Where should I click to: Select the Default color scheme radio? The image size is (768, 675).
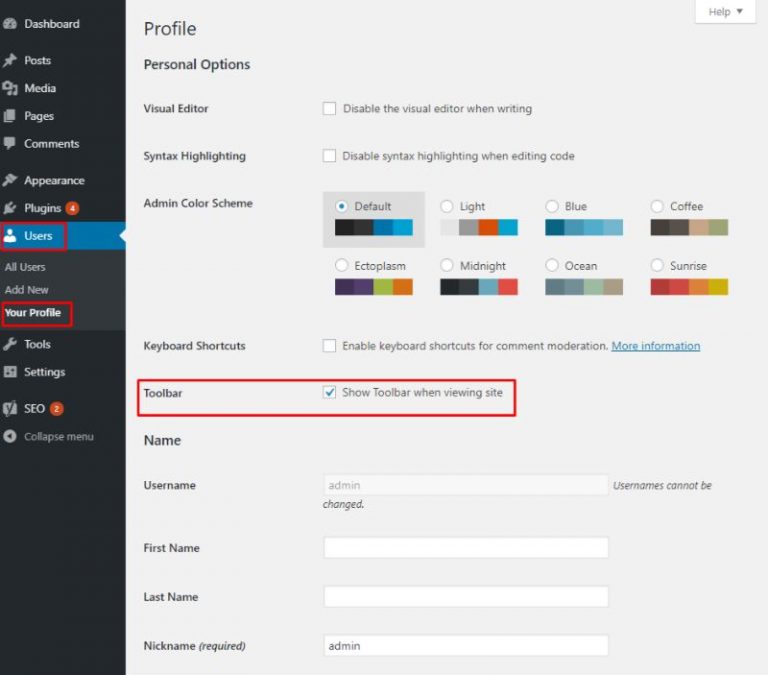click(342, 206)
